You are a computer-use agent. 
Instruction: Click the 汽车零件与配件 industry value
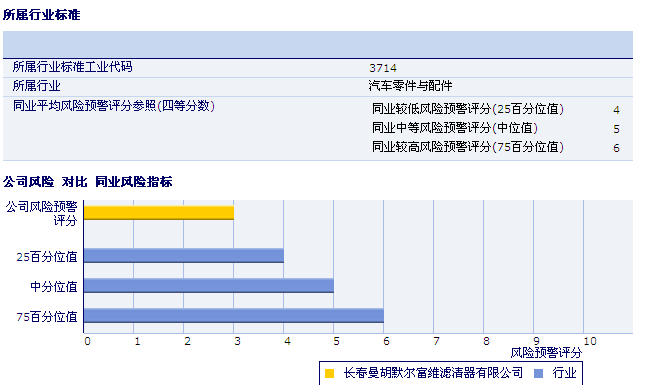[410, 86]
